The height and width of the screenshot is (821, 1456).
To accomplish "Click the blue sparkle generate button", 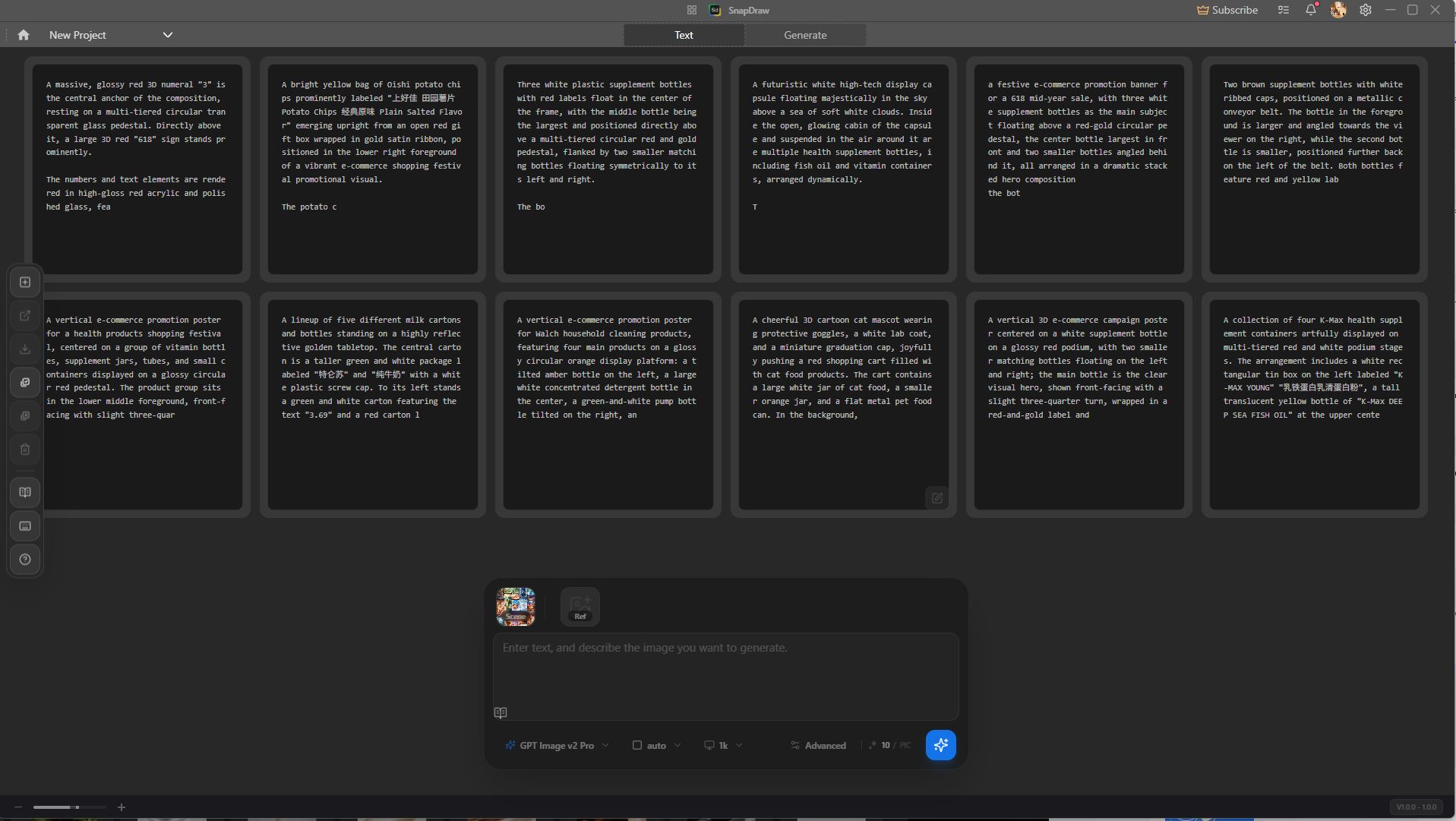I will [x=940, y=745].
